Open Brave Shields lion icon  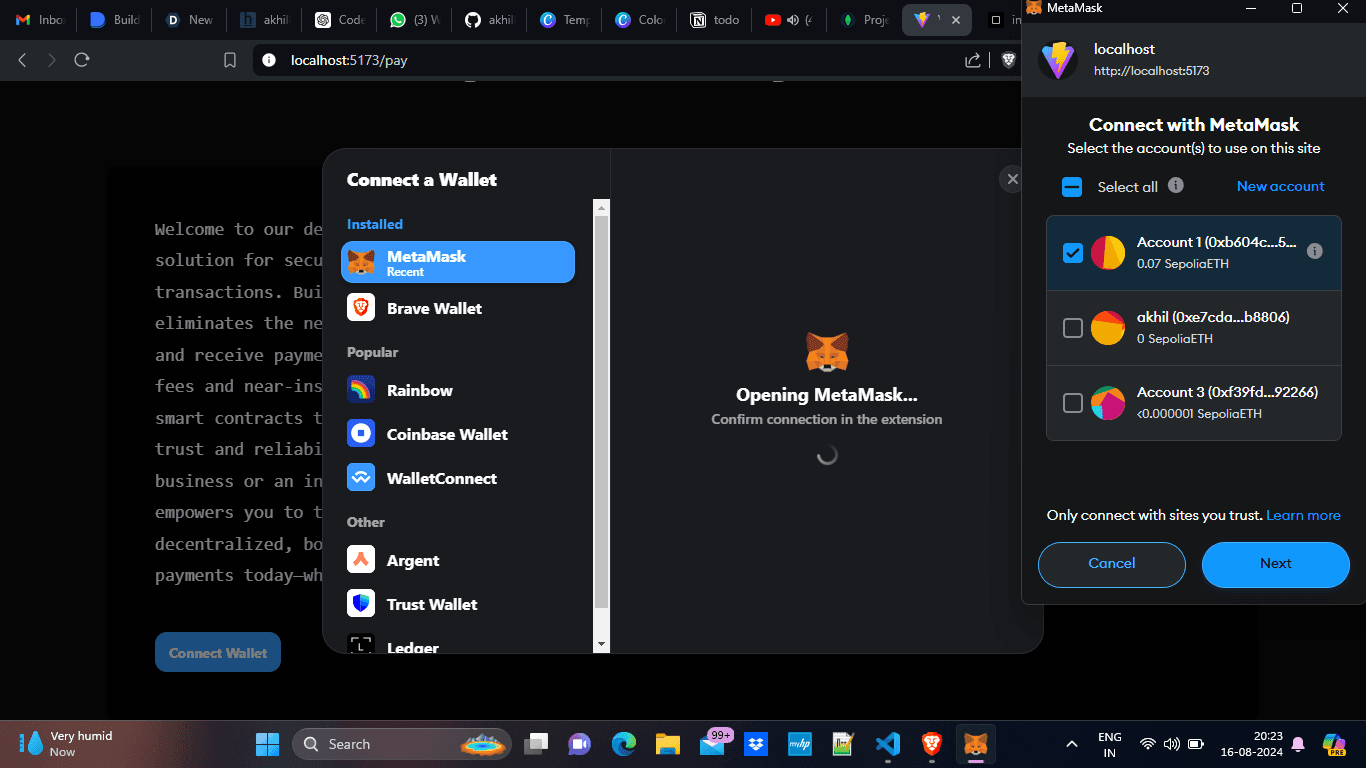coord(1008,60)
